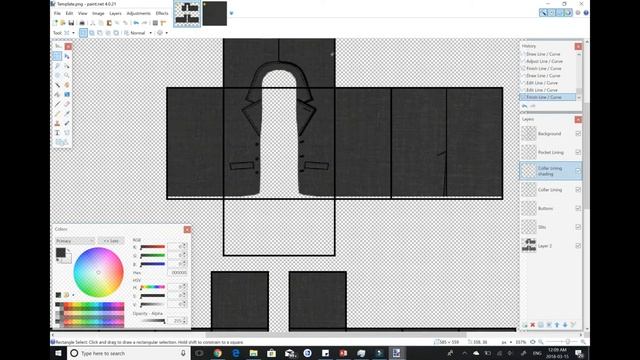
Task: Open the image list dropdown arrow
Action: [x=231, y=13]
